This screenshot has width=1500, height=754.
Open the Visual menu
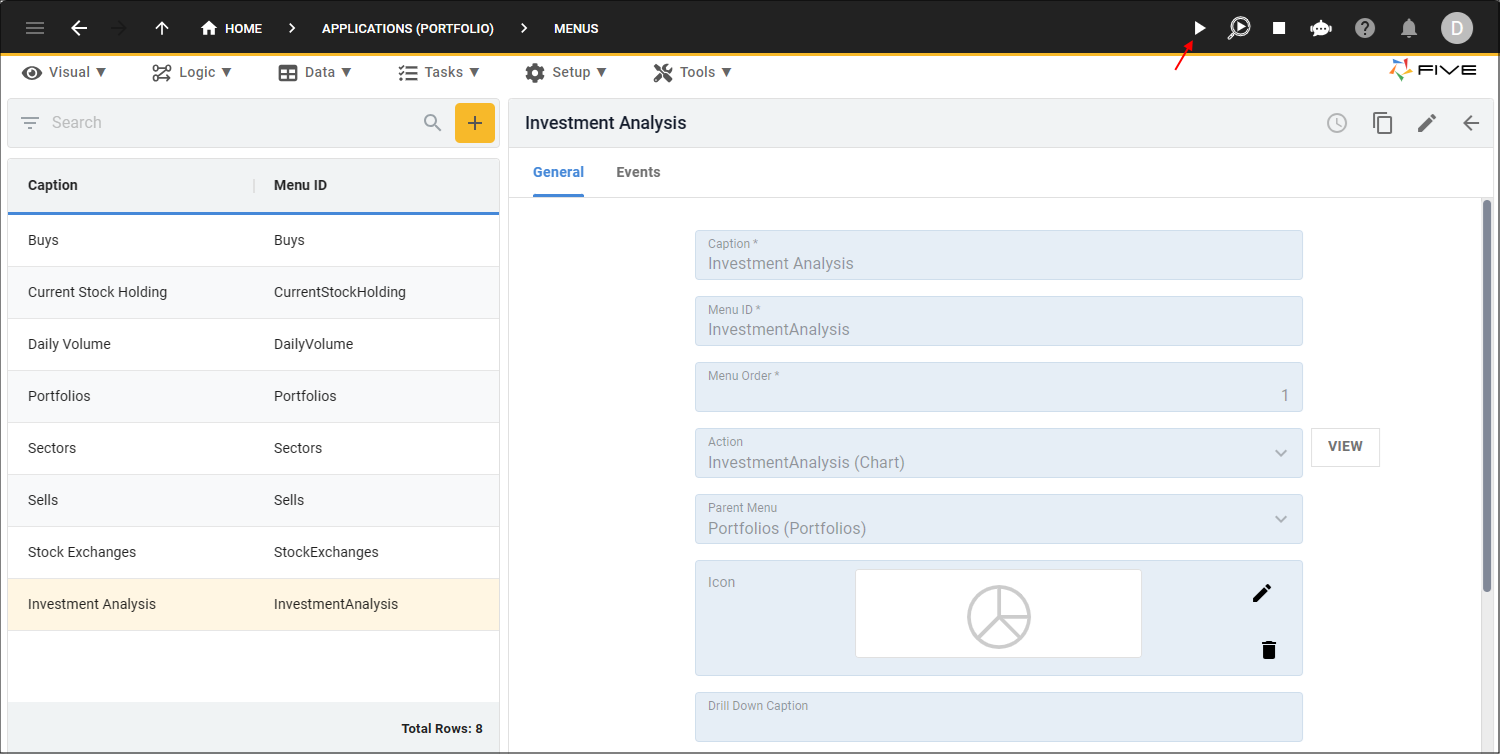point(65,72)
